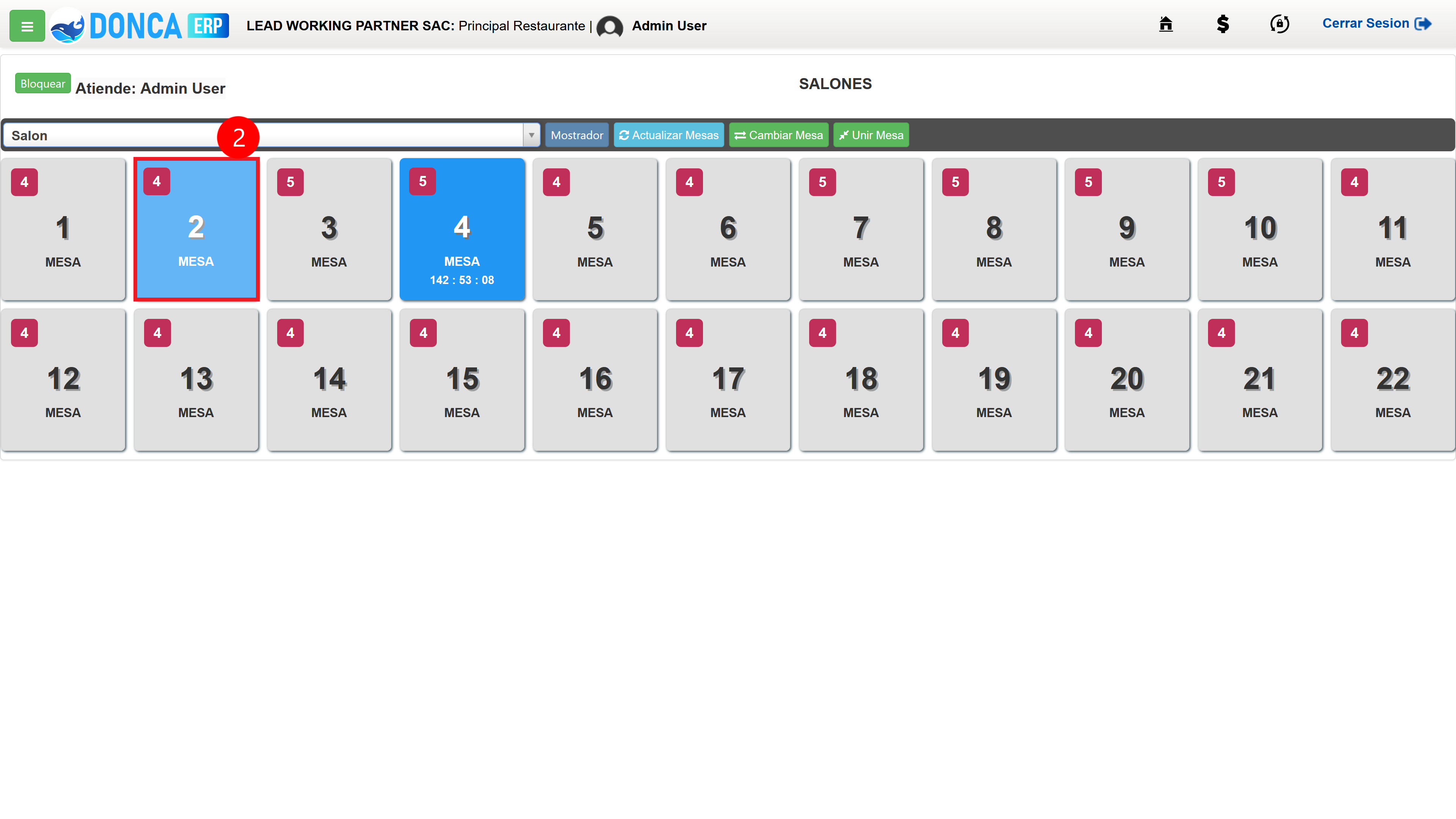Image resolution: width=1456 pixels, height=819 pixels.
Task: Click LEAD WORKING PARTNER SAC company text
Action: coord(350,26)
